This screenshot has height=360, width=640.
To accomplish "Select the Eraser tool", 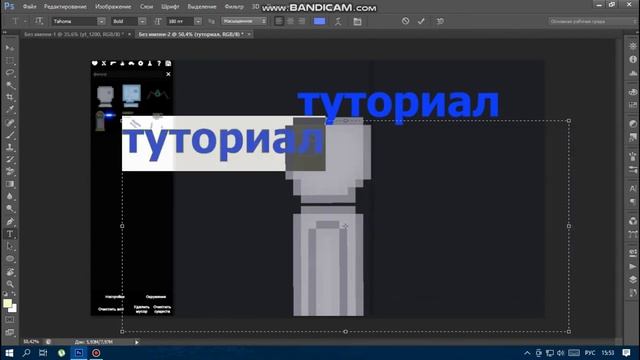I will tap(10, 172).
